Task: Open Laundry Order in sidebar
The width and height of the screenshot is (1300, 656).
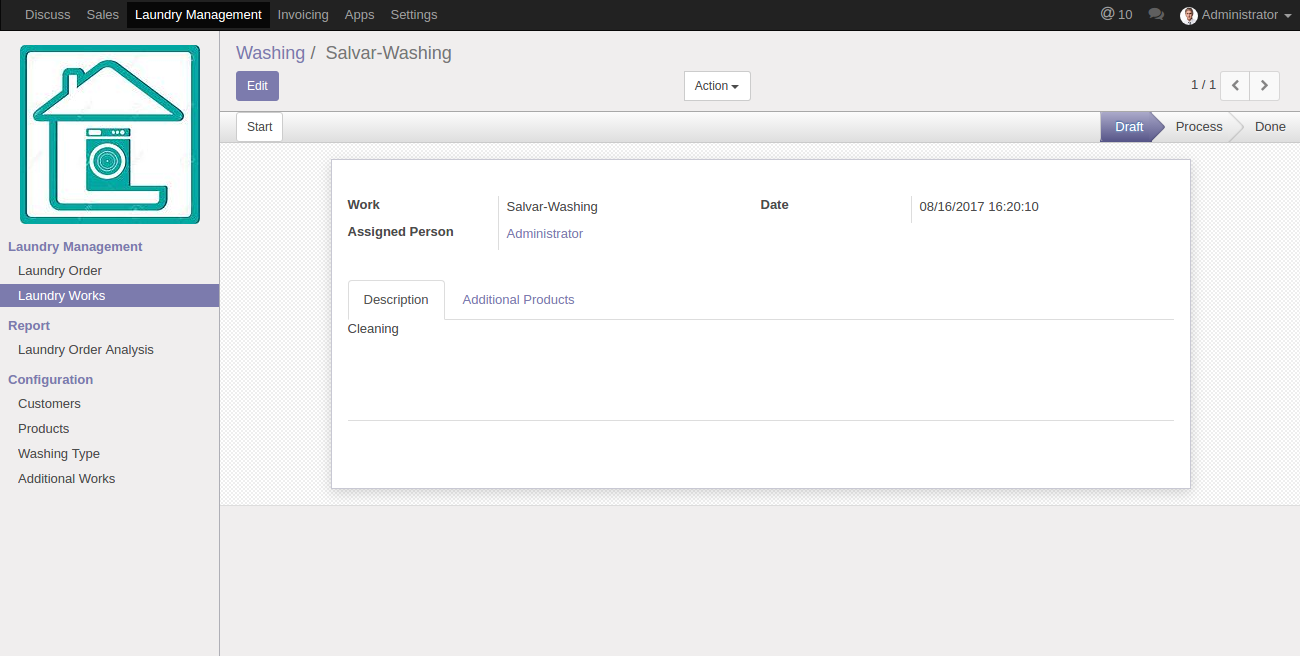Action: click(60, 271)
